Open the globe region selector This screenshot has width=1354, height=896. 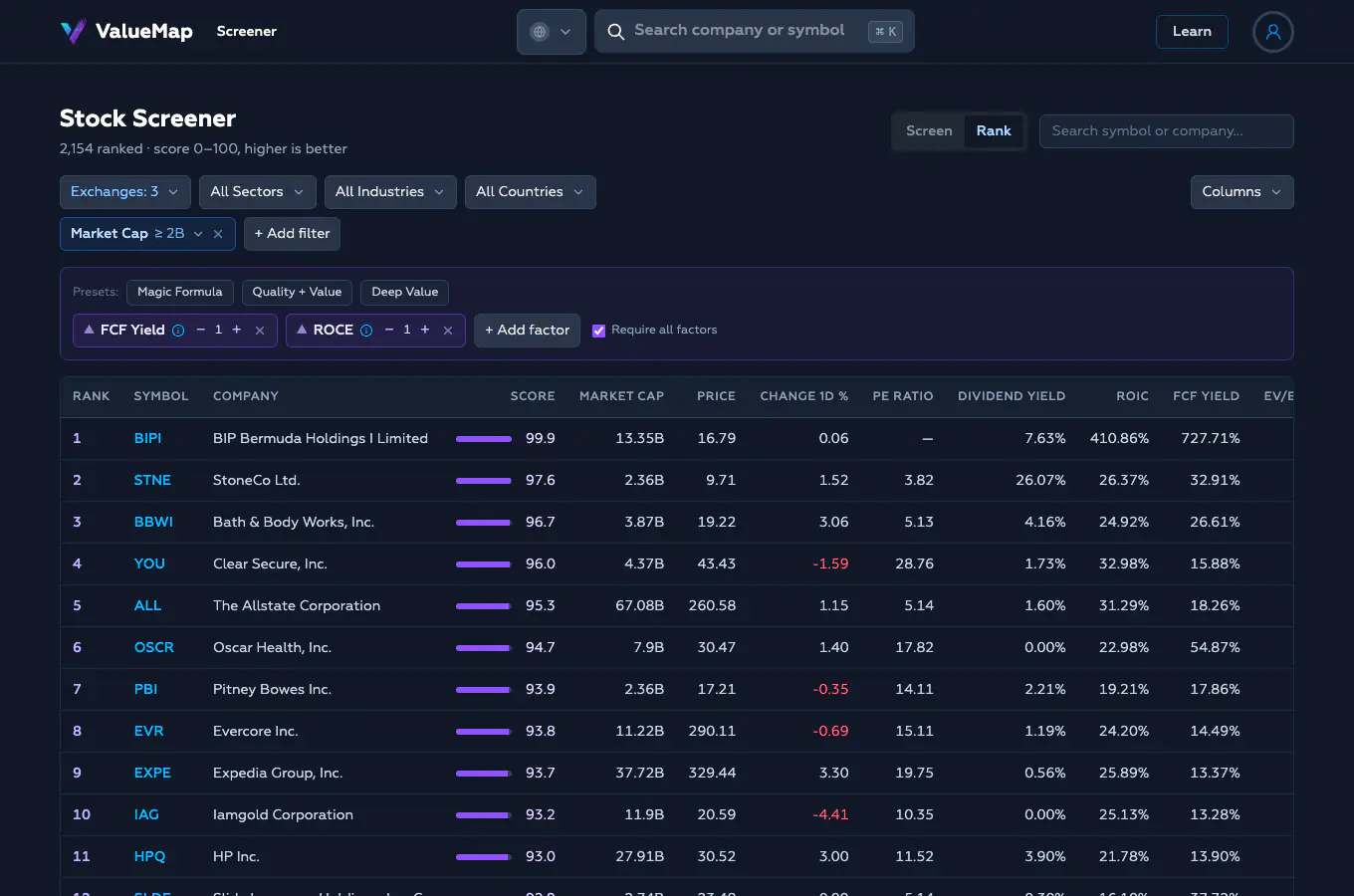552,32
